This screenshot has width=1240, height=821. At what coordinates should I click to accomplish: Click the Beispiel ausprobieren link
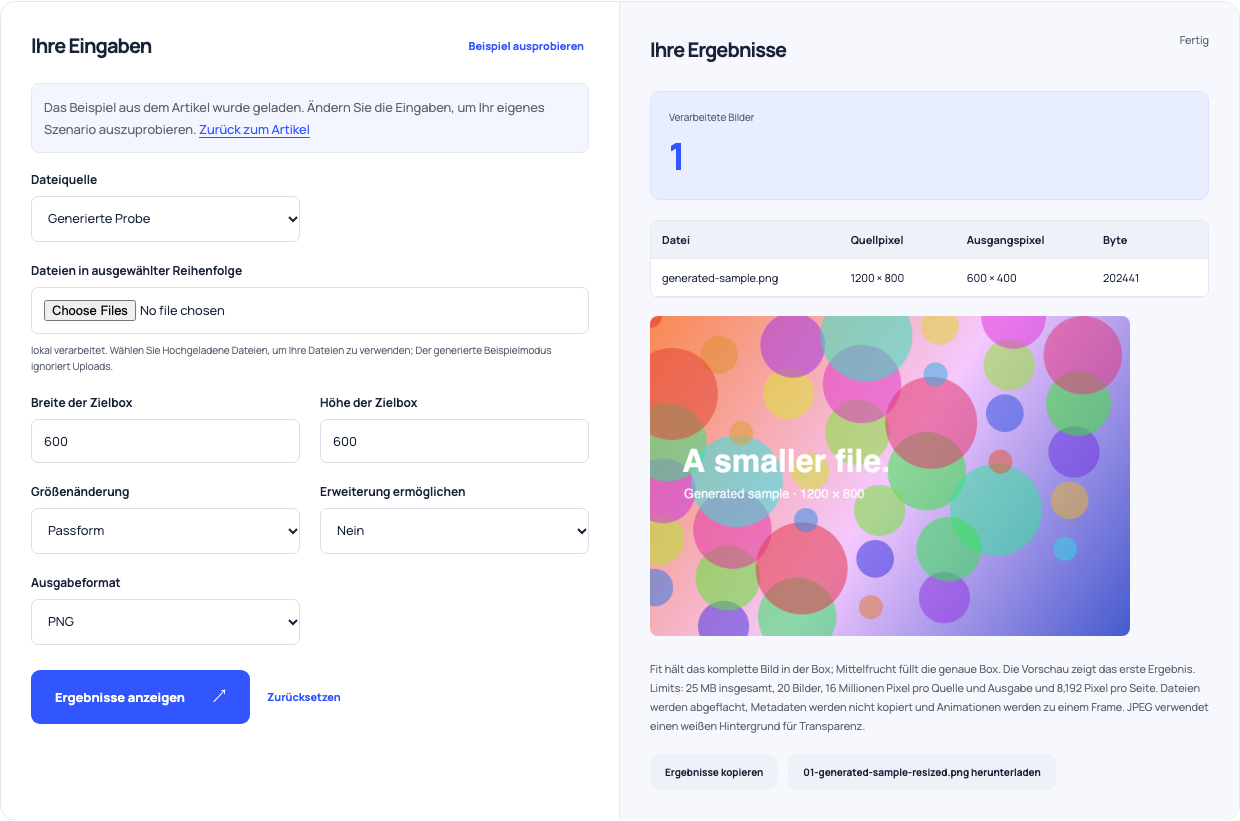tap(526, 46)
